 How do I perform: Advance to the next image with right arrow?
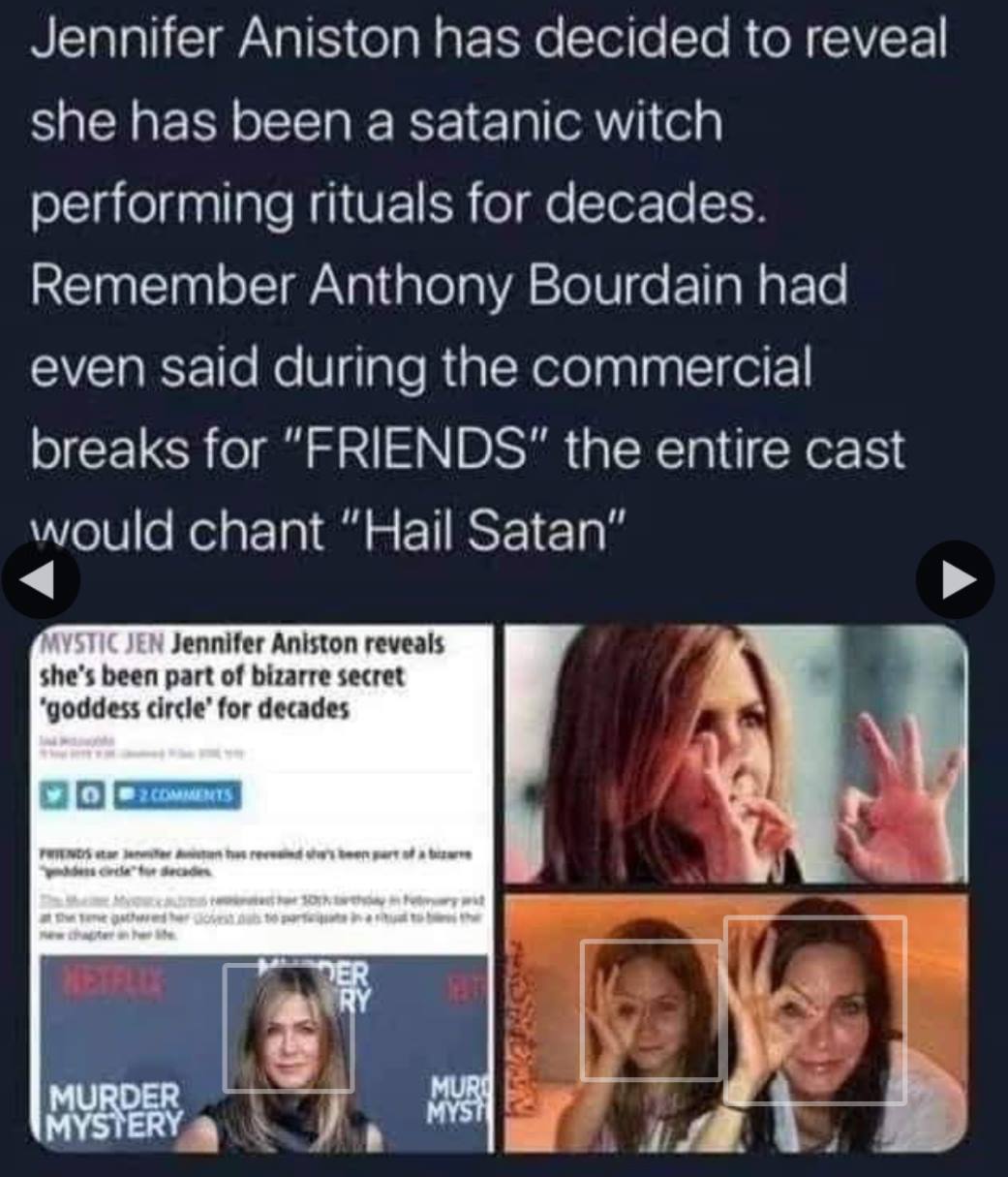tap(955, 579)
